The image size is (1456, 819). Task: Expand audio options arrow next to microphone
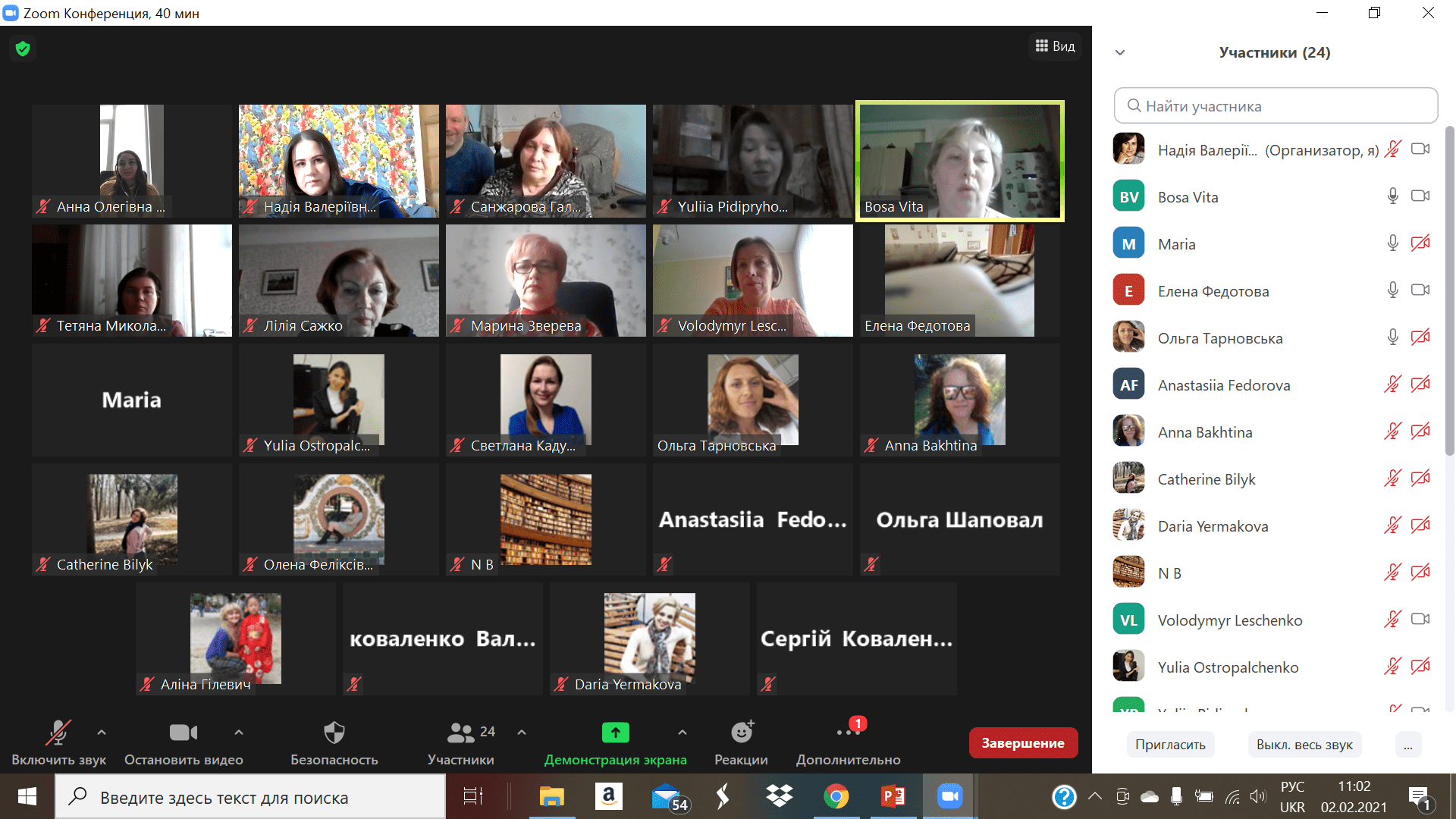click(102, 733)
